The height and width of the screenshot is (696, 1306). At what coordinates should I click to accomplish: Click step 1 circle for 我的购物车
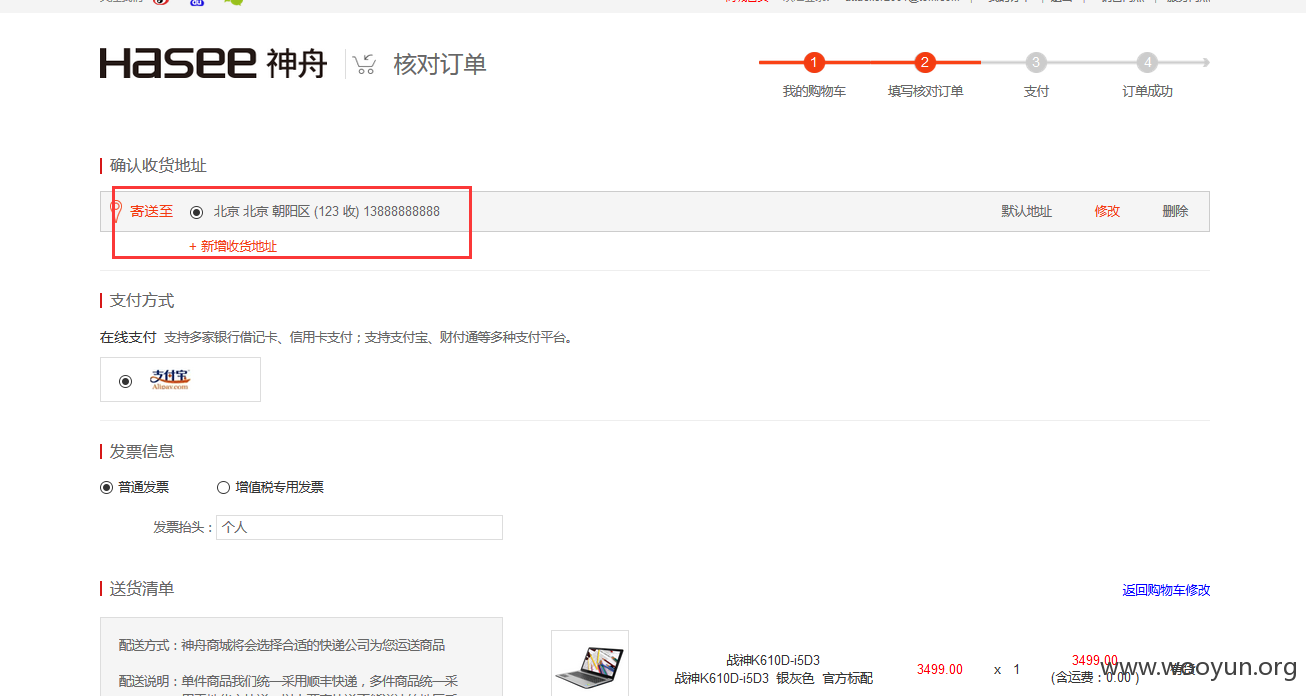[814, 62]
